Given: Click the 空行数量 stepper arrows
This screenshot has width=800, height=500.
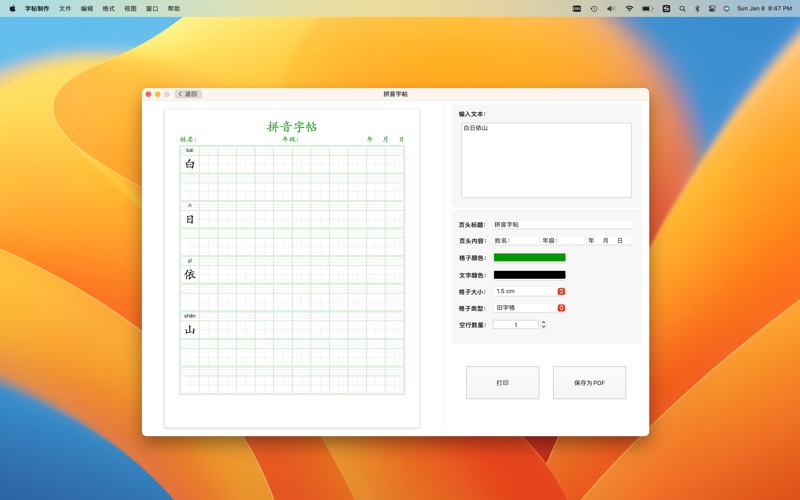Looking at the screenshot, I should (x=543, y=325).
